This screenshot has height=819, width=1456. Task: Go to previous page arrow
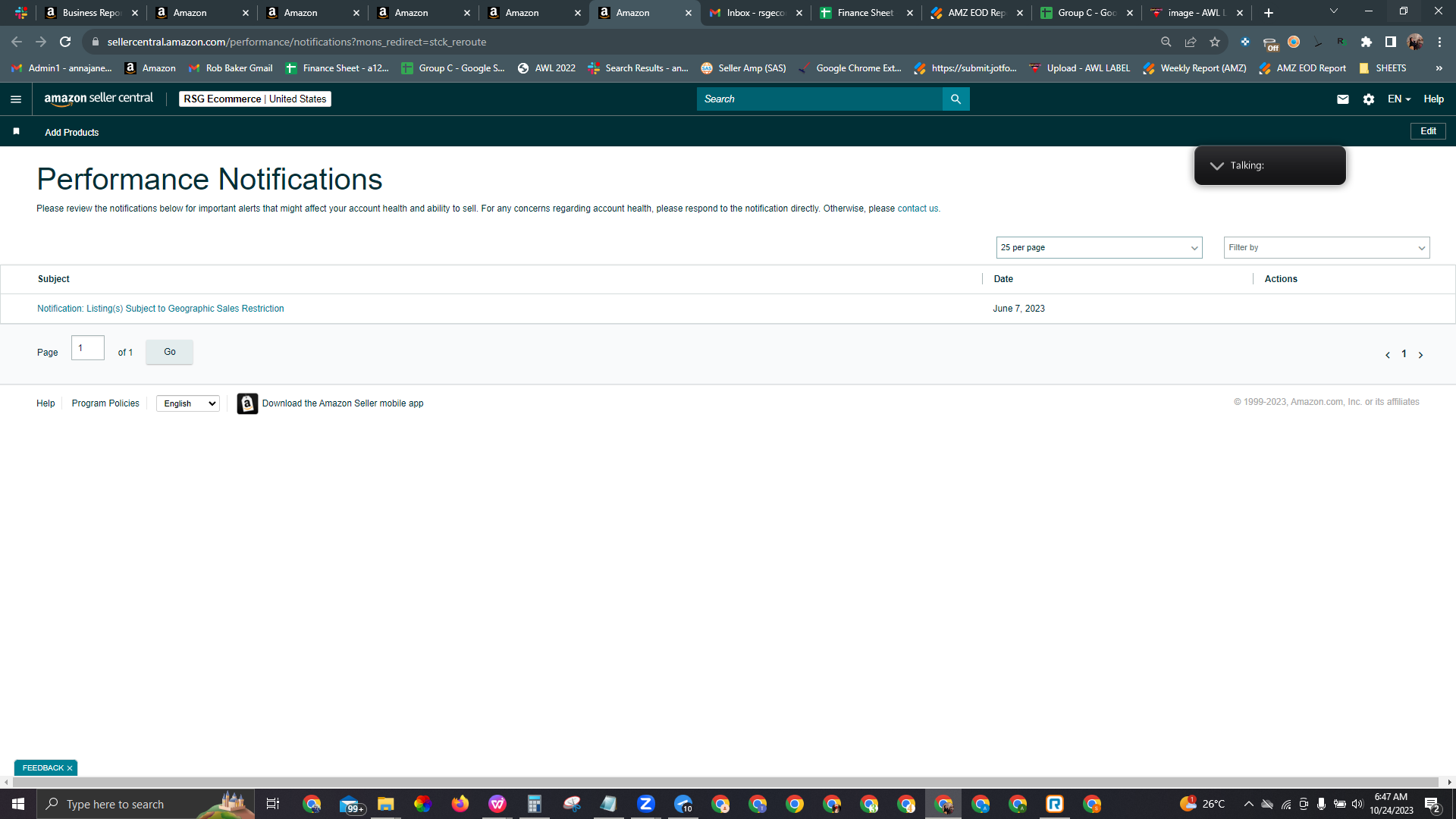(x=1388, y=355)
